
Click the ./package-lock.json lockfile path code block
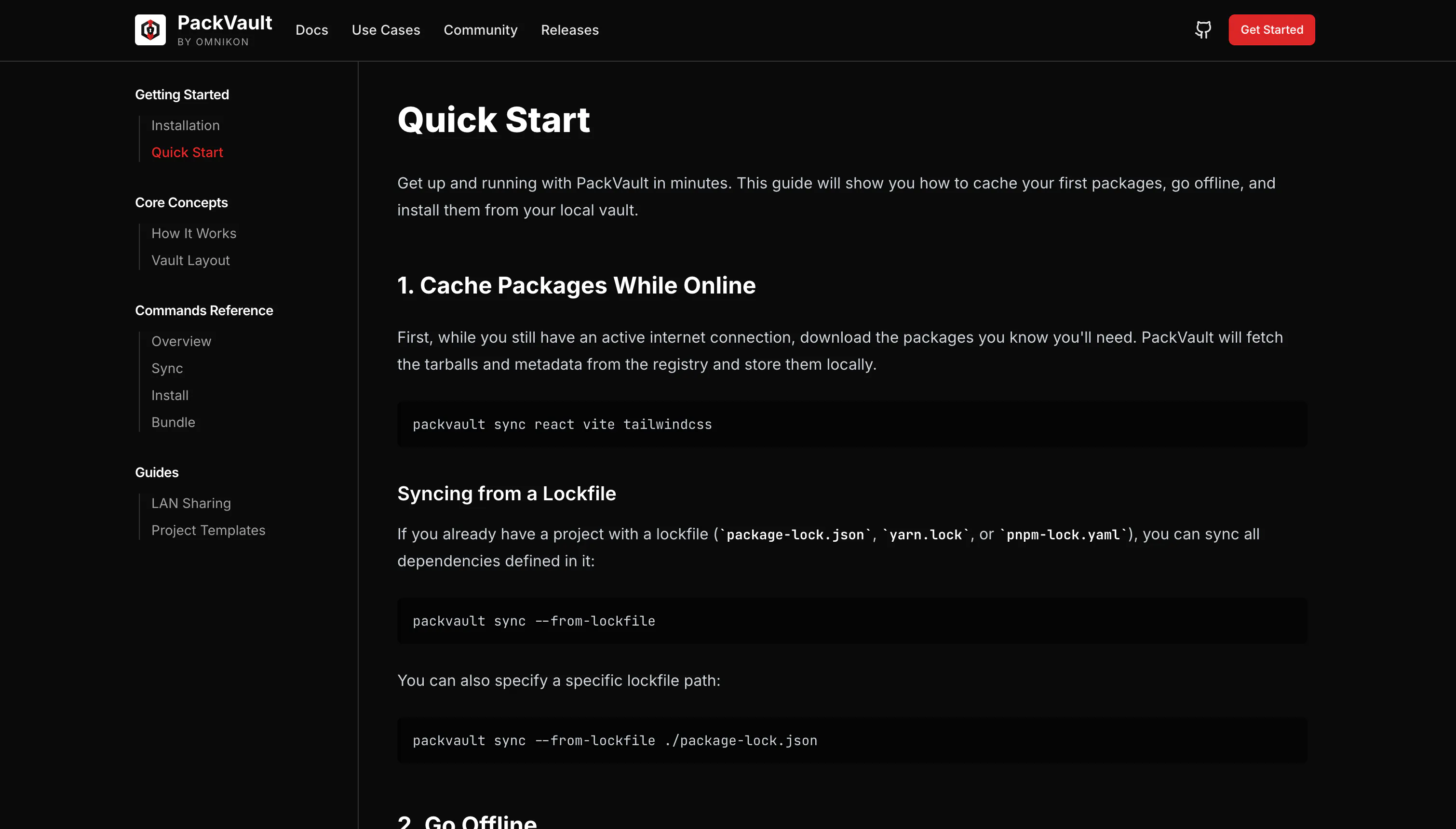(852, 740)
